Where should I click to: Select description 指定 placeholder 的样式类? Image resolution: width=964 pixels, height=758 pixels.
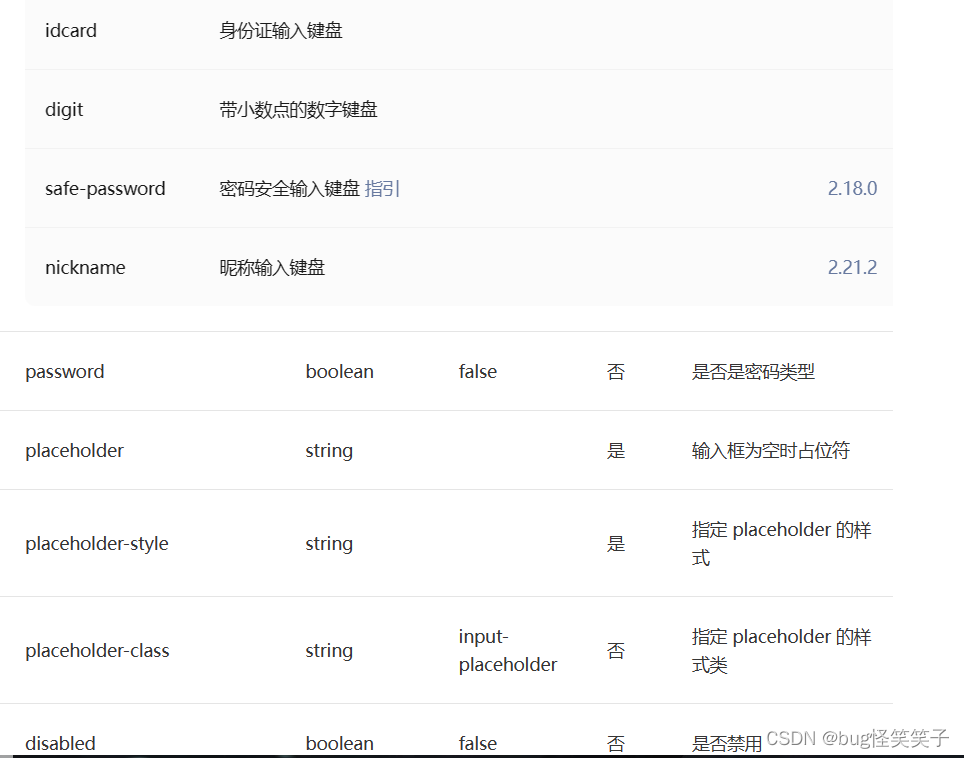pos(781,650)
